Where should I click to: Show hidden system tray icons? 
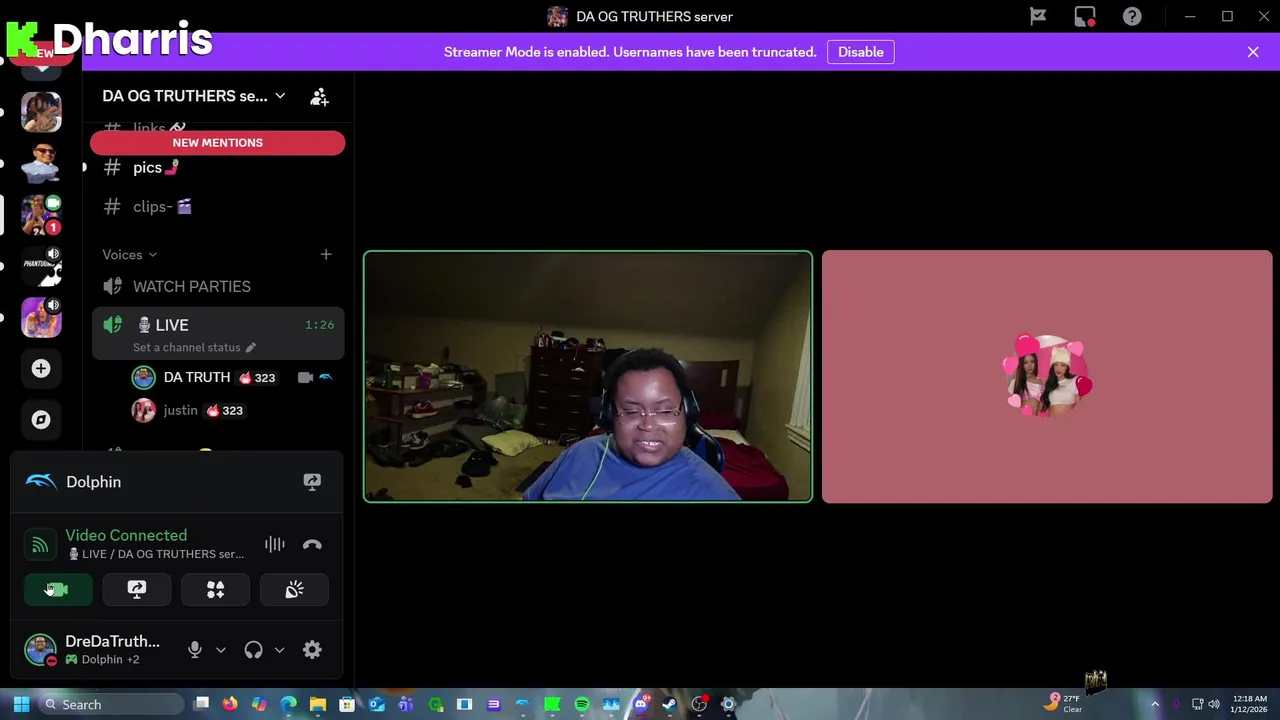[1155, 704]
